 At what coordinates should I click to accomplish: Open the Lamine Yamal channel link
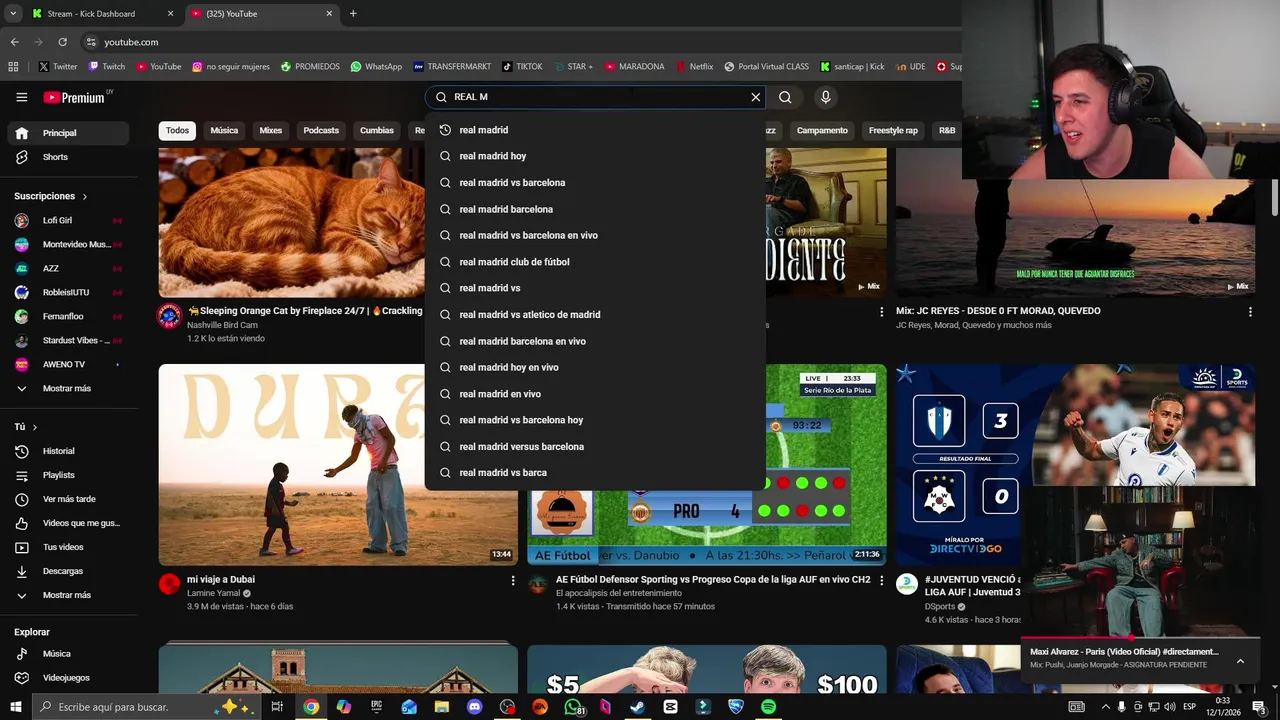(x=213, y=593)
